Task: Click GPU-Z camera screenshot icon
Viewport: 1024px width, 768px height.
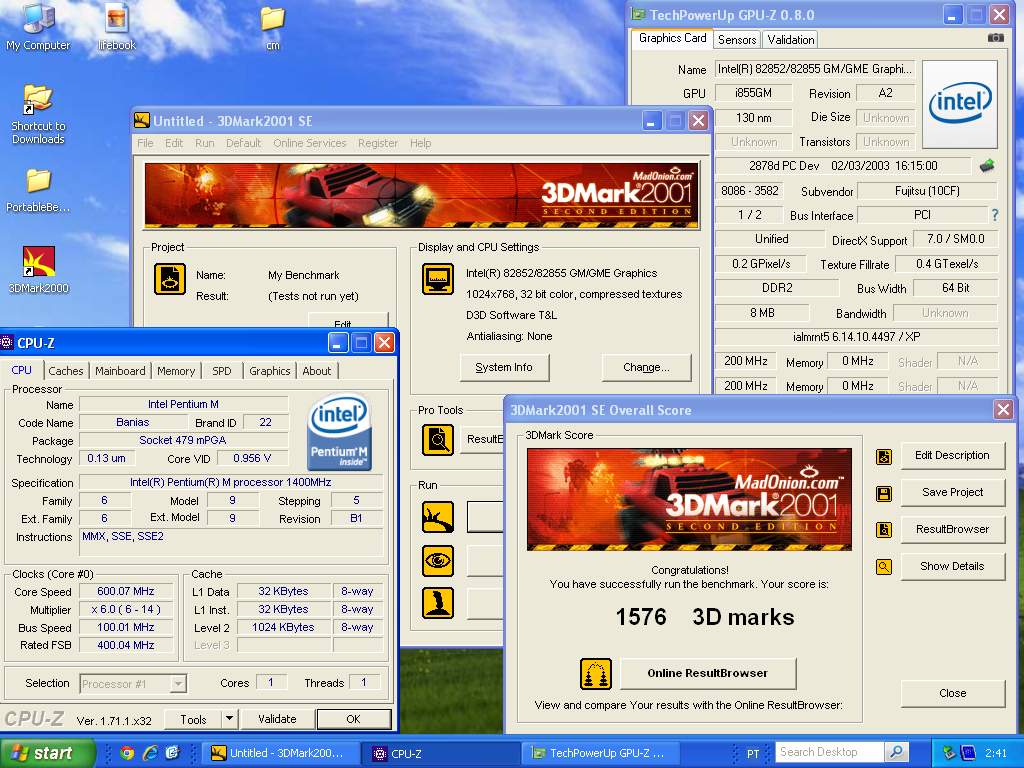Action: pos(995,38)
